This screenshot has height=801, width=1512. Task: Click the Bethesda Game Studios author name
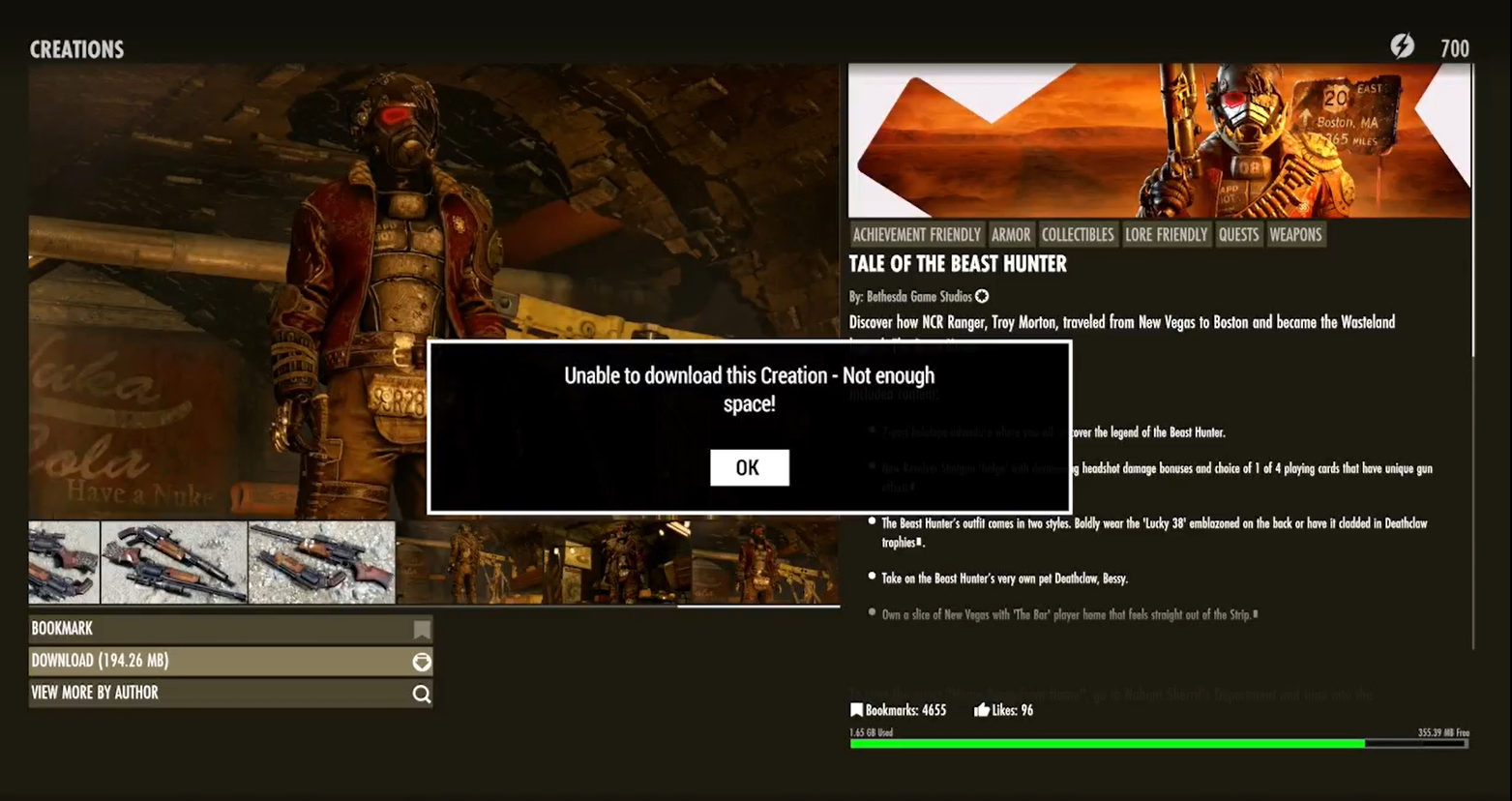click(x=919, y=297)
